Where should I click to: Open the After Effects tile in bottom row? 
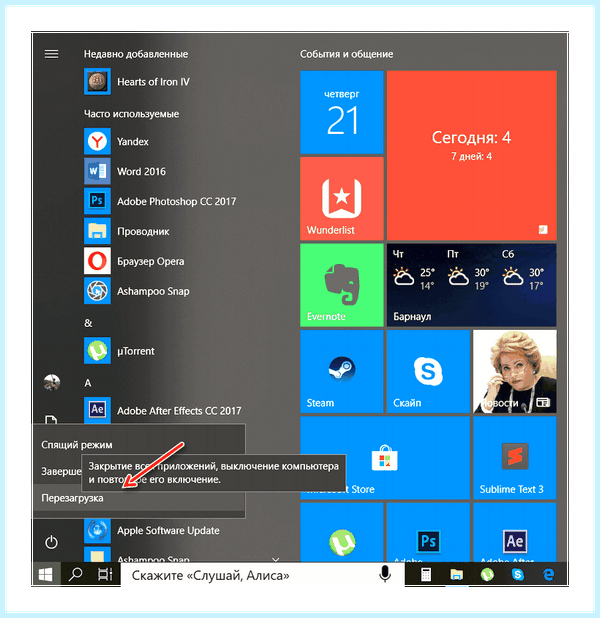click(515, 532)
